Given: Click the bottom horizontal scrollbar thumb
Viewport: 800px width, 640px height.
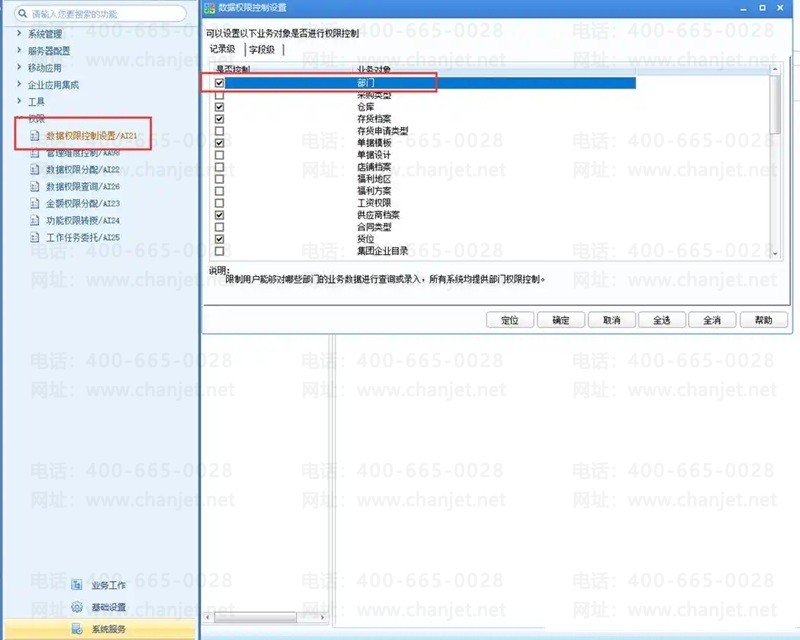Looking at the screenshot, I should pos(255,617).
